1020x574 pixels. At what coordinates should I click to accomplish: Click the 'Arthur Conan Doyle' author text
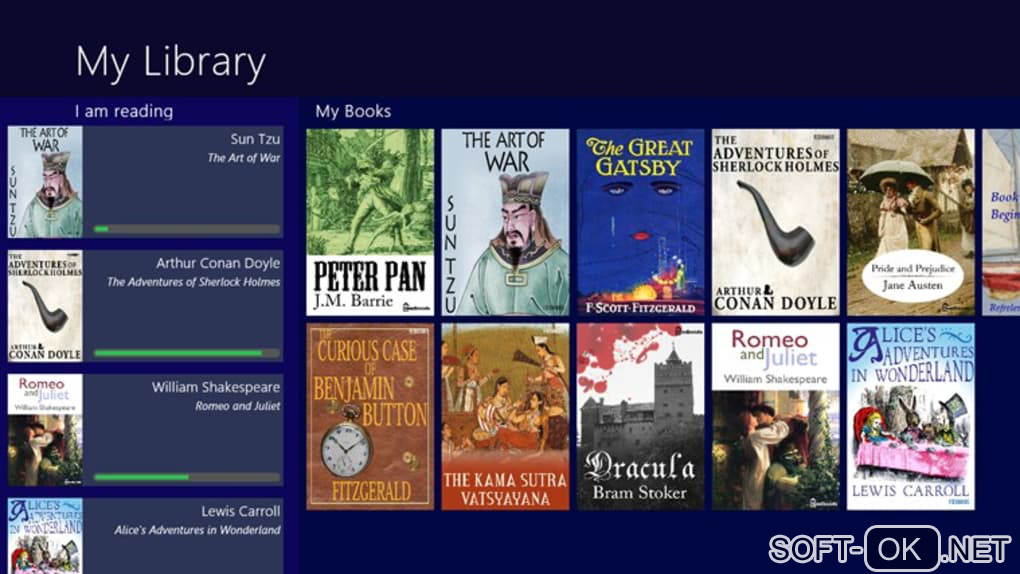[218, 263]
